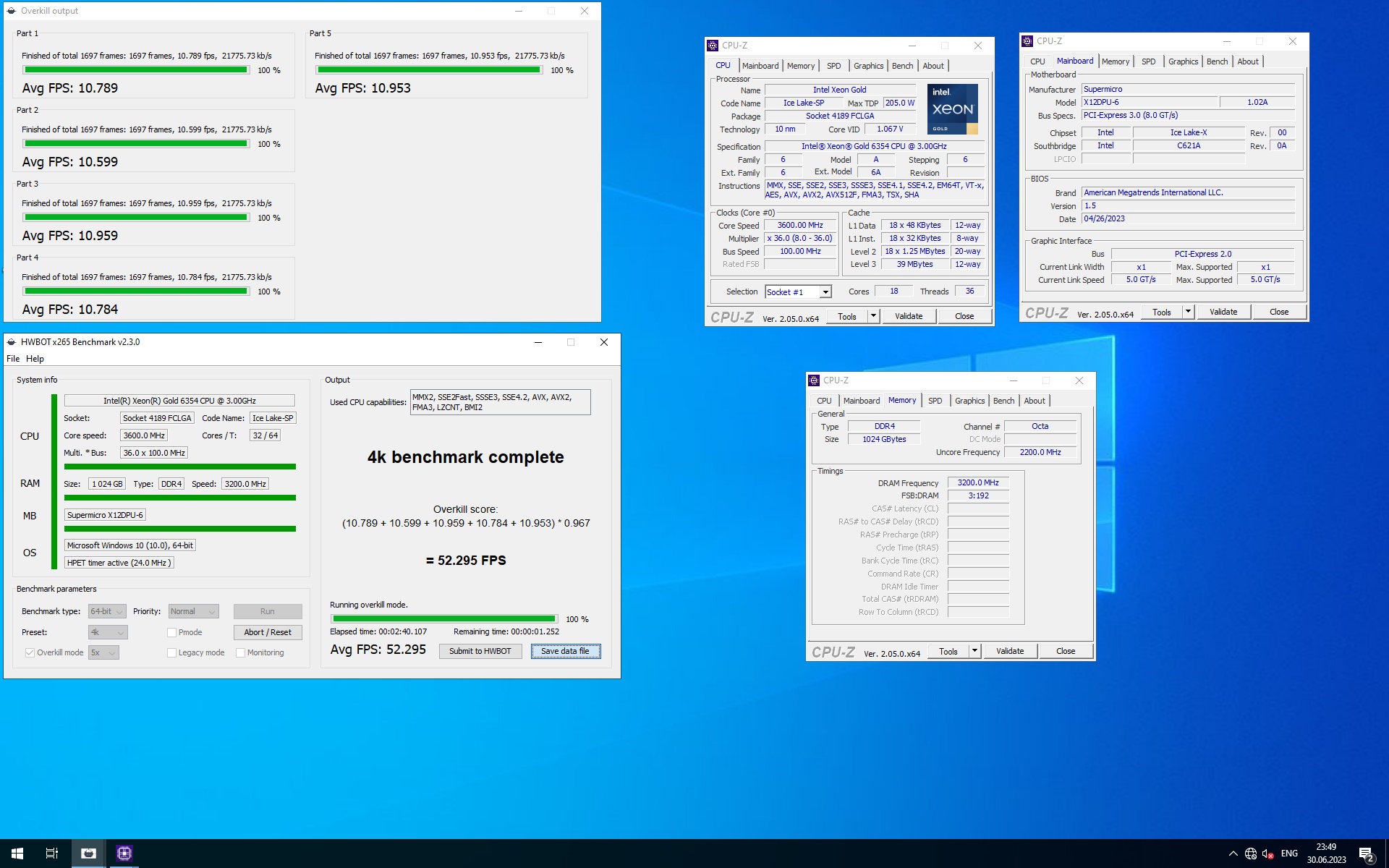Click the Overkill output window title icon
The image size is (1389, 868).
coord(12,11)
